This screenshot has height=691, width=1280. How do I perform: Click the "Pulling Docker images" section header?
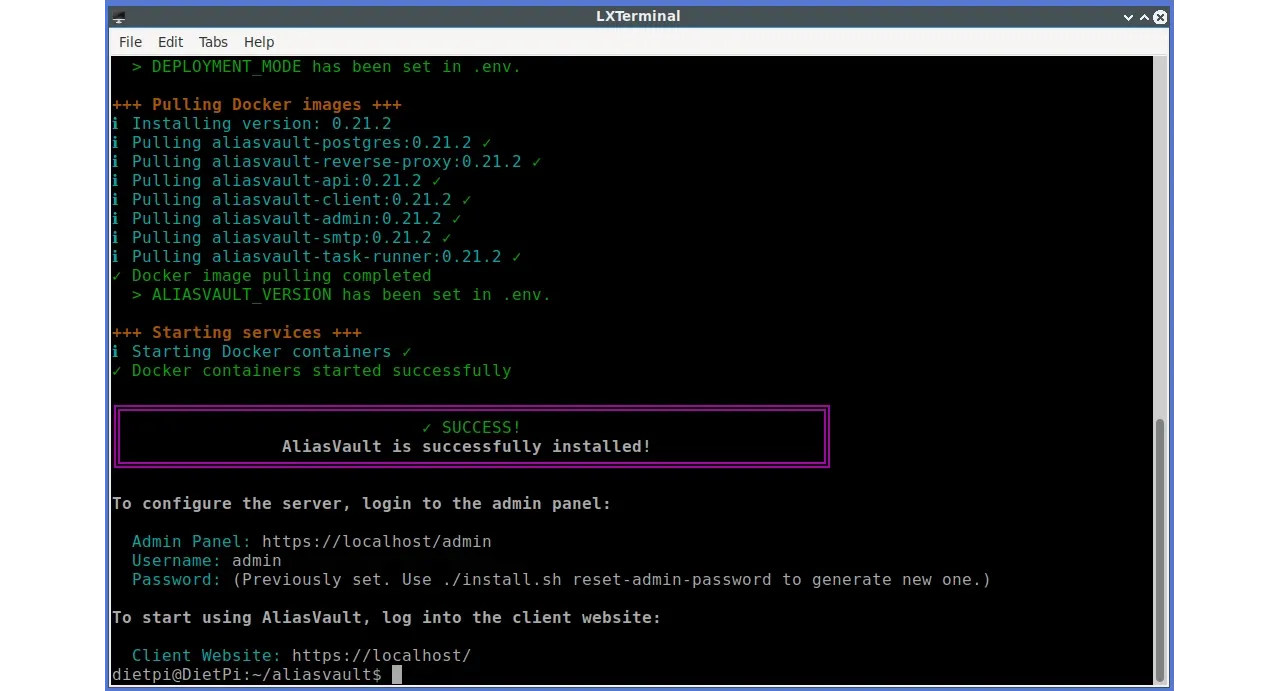(256, 105)
